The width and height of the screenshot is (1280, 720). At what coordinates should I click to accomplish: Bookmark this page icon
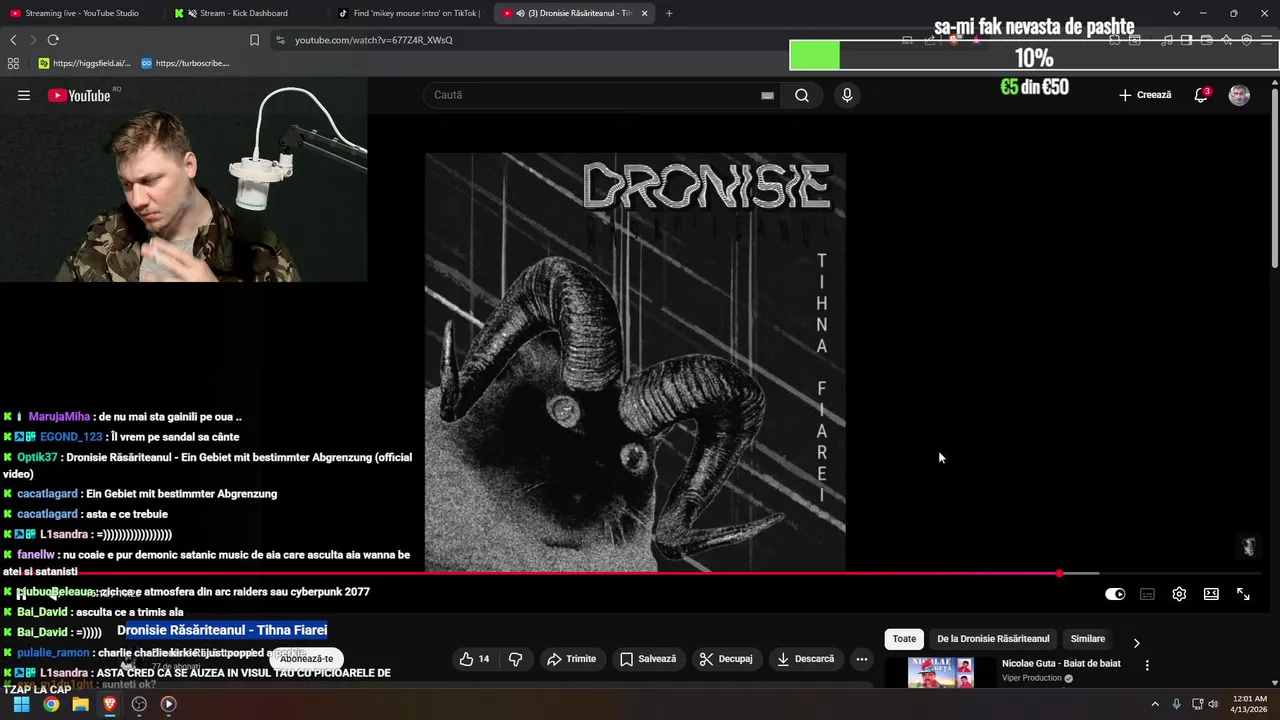coord(254,40)
